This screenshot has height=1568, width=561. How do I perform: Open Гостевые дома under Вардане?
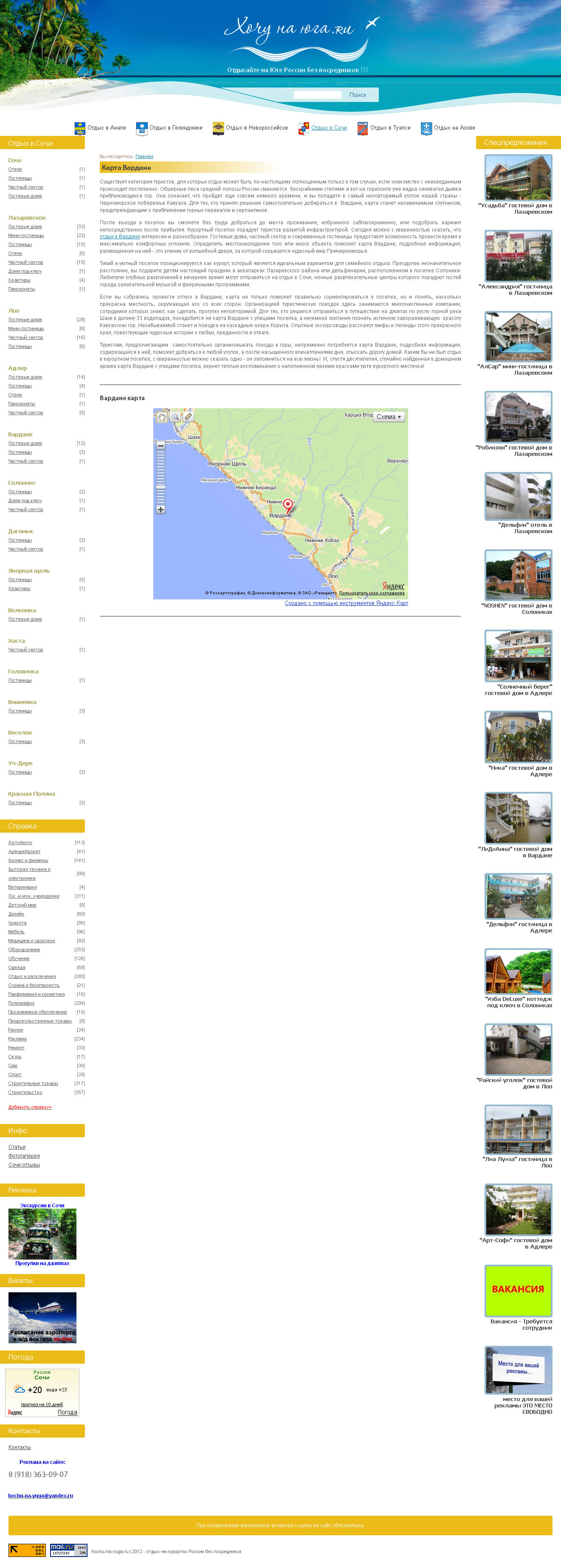click(25, 443)
